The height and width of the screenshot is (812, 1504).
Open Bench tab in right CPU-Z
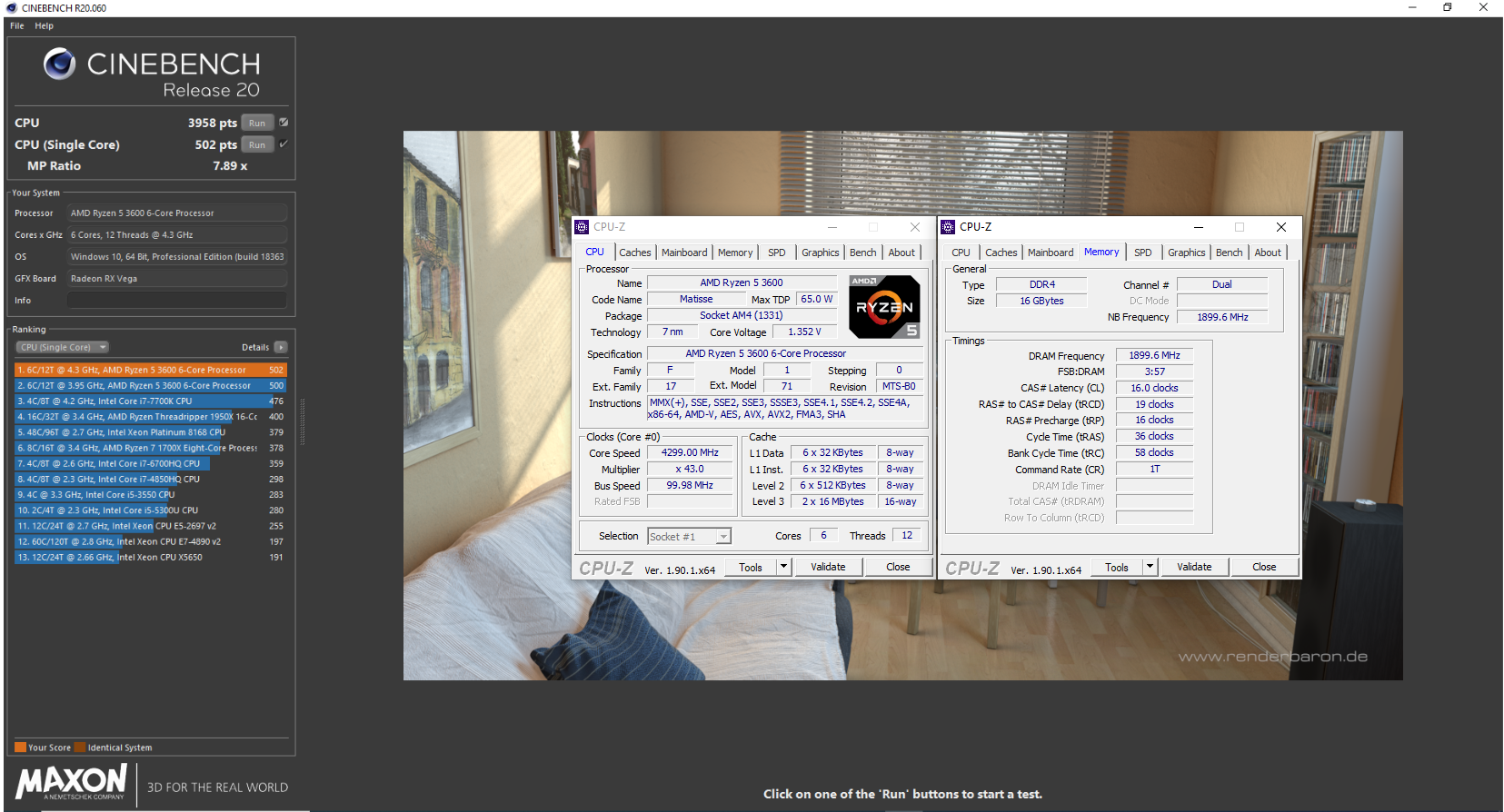(x=1230, y=253)
